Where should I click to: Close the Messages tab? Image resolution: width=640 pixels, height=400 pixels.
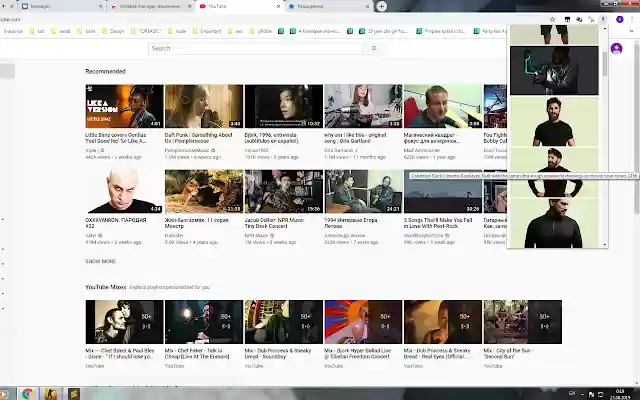101,7
